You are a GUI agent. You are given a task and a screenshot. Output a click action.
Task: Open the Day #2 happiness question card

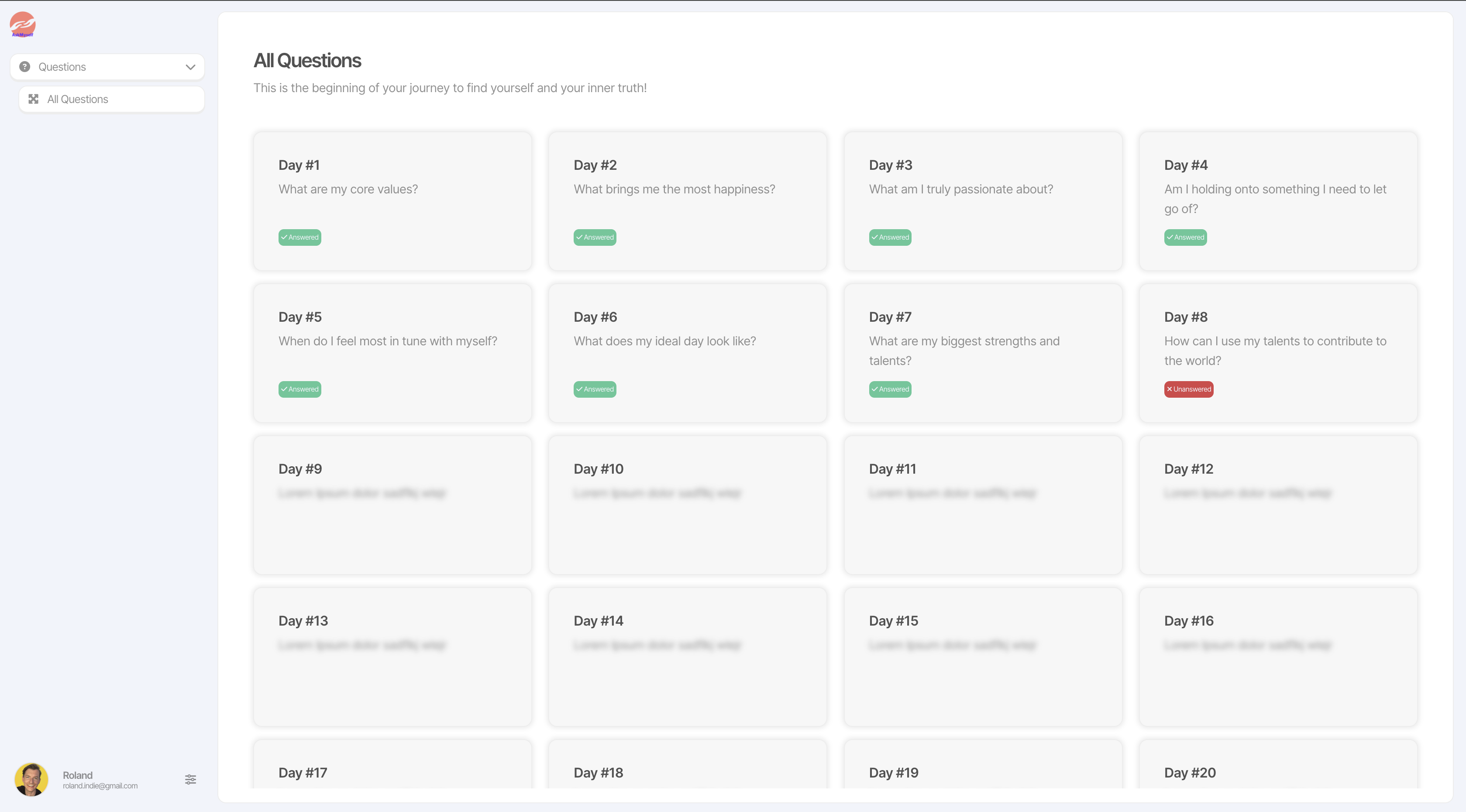688,201
